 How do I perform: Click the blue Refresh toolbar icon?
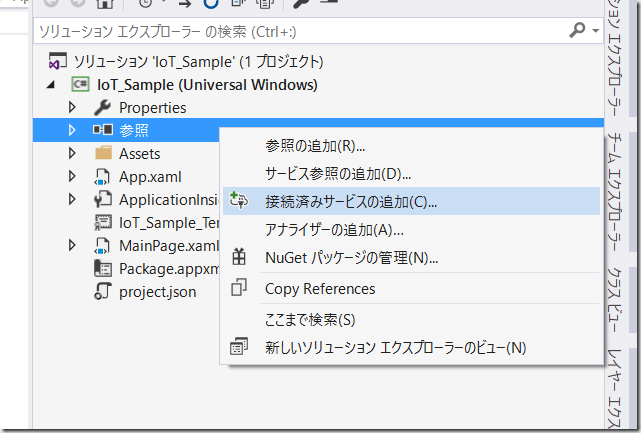[211, 3]
